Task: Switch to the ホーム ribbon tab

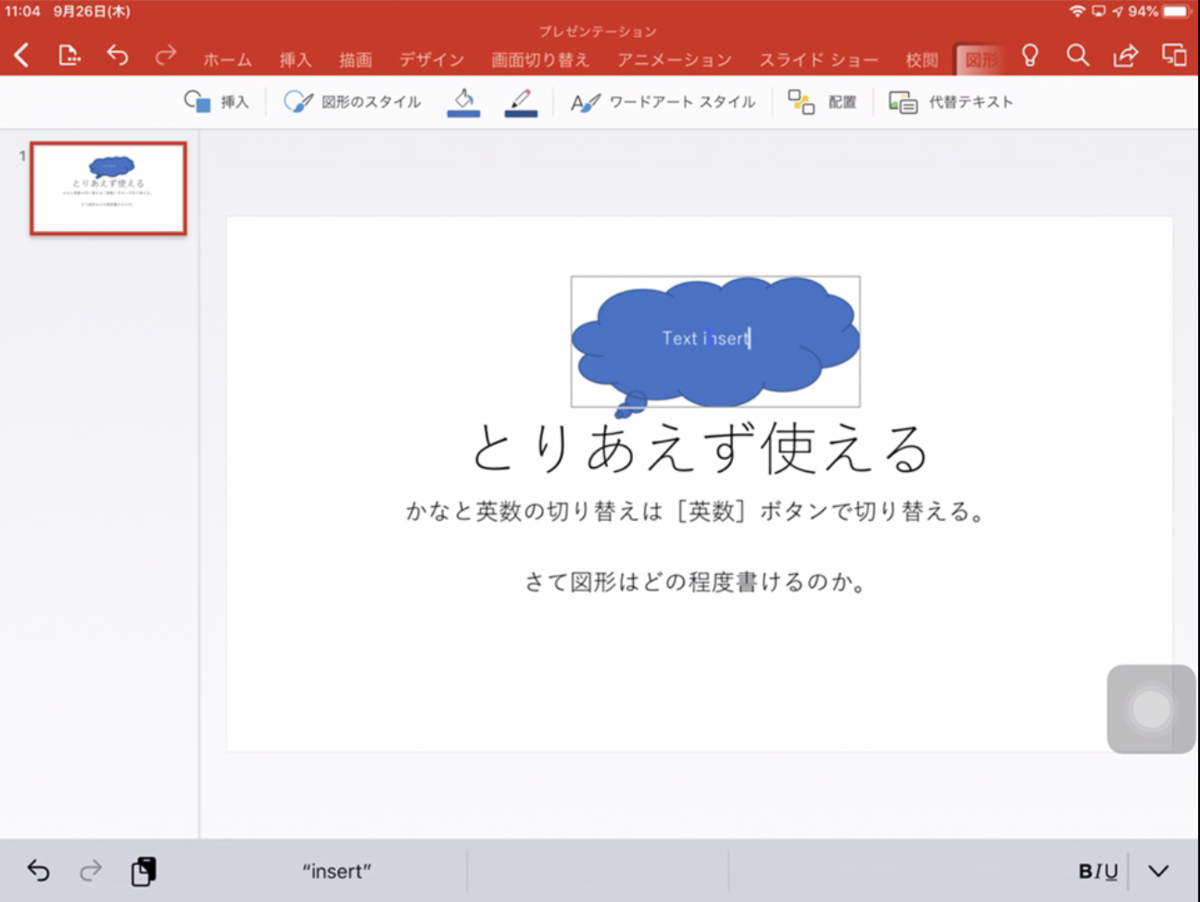Action: [227, 60]
